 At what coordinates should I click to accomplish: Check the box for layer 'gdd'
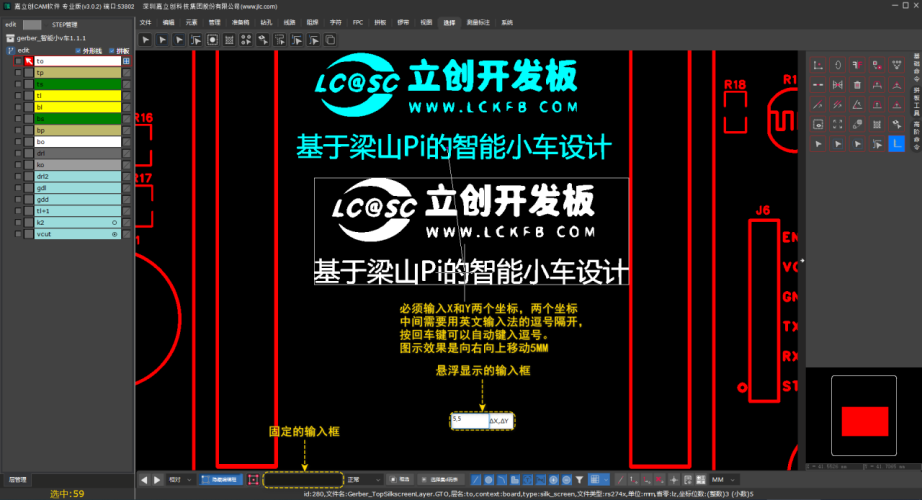pos(18,199)
